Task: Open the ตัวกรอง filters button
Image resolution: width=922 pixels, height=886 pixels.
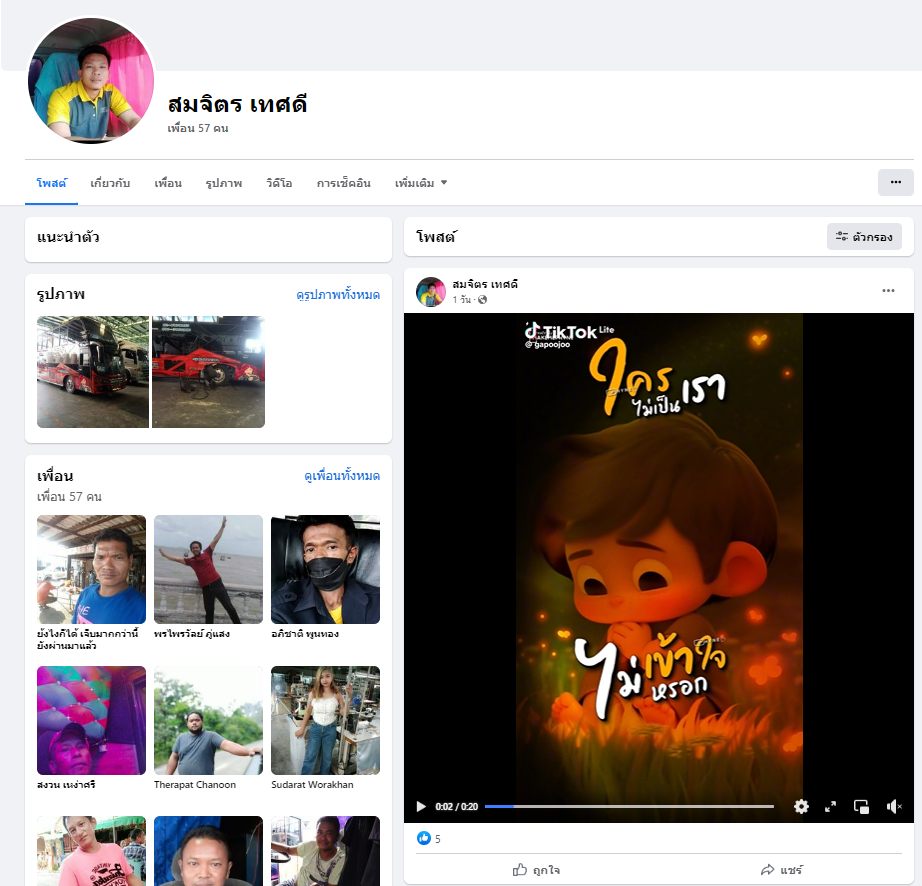Action: [x=864, y=237]
